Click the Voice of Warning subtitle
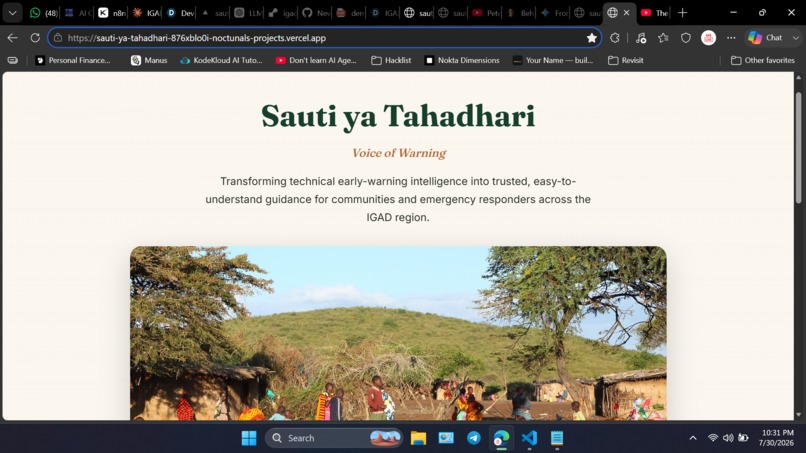 (x=399, y=153)
